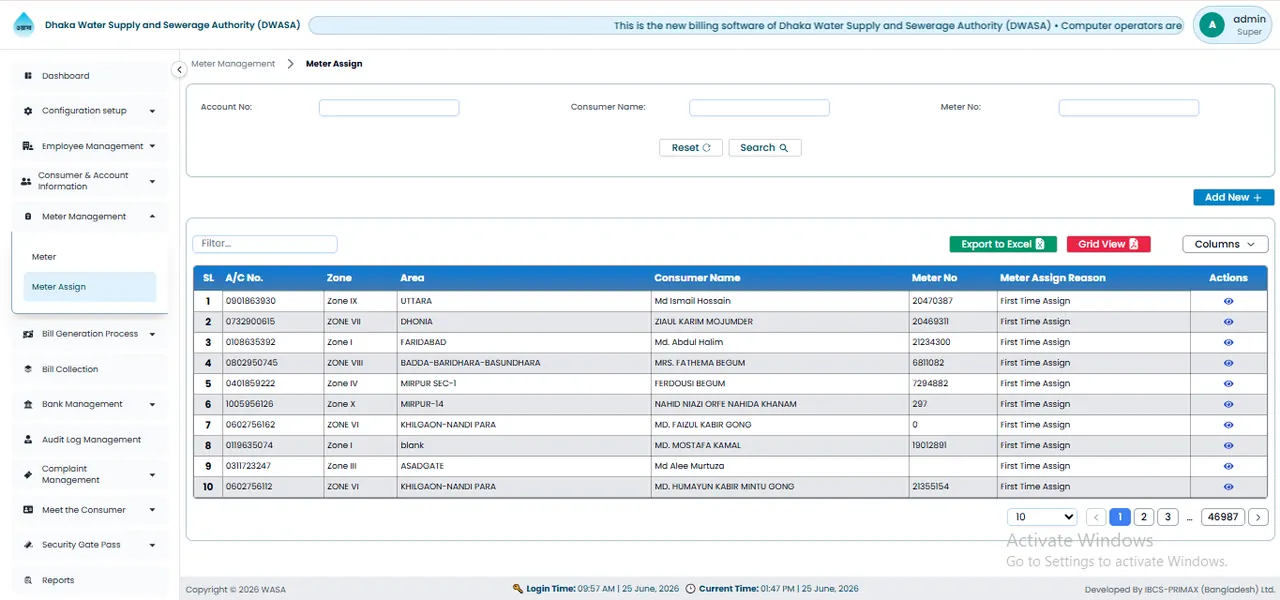Image resolution: width=1280 pixels, height=600 pixels.
Task: Go to page 2
Action: (x=1144, y=517)
